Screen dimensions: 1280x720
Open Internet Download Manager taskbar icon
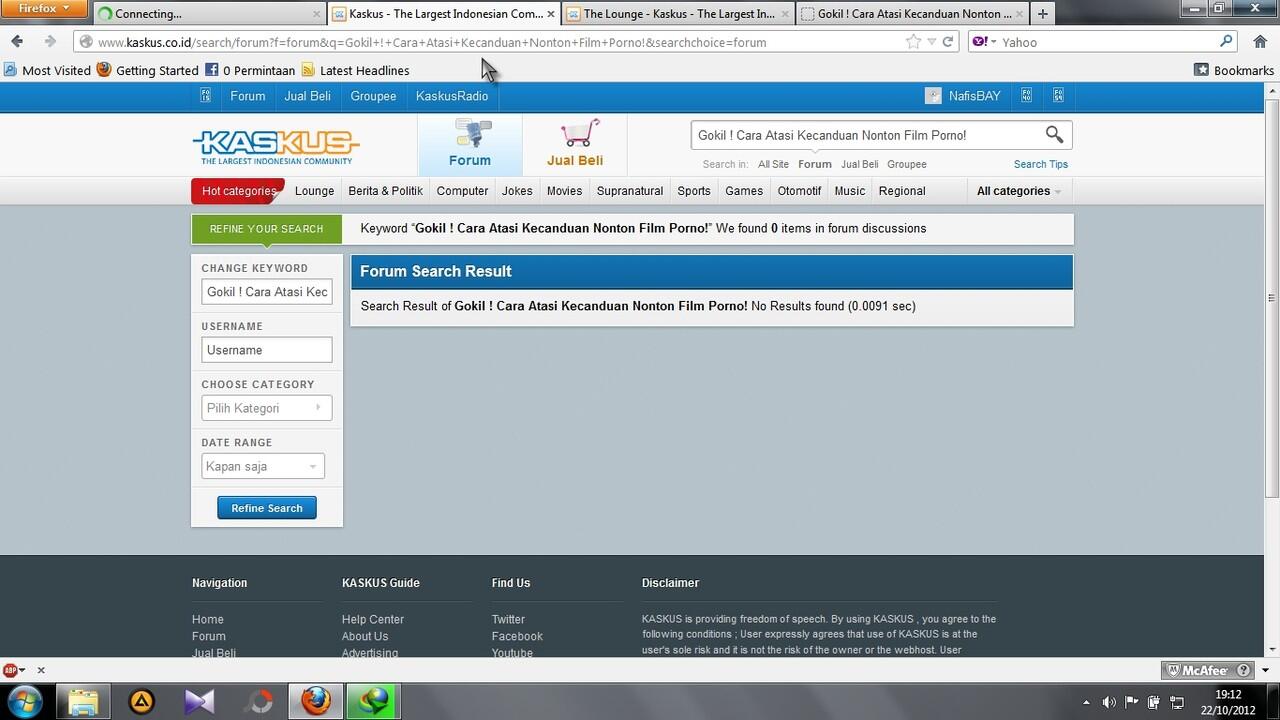coord(373,701)
